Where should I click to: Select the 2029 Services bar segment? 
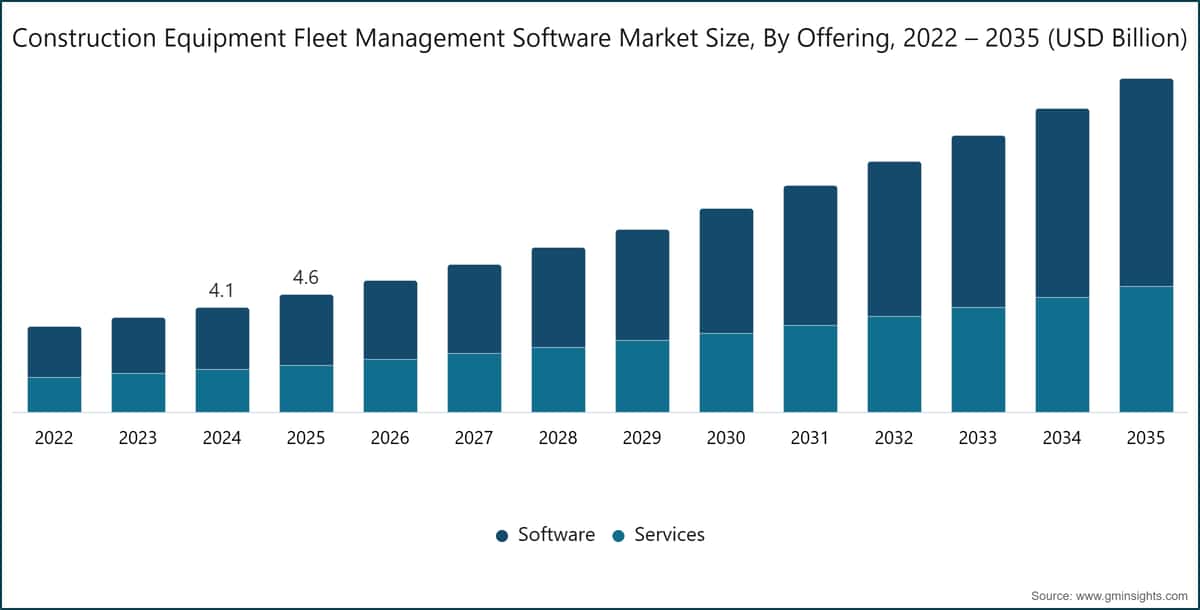pos(642,376)
